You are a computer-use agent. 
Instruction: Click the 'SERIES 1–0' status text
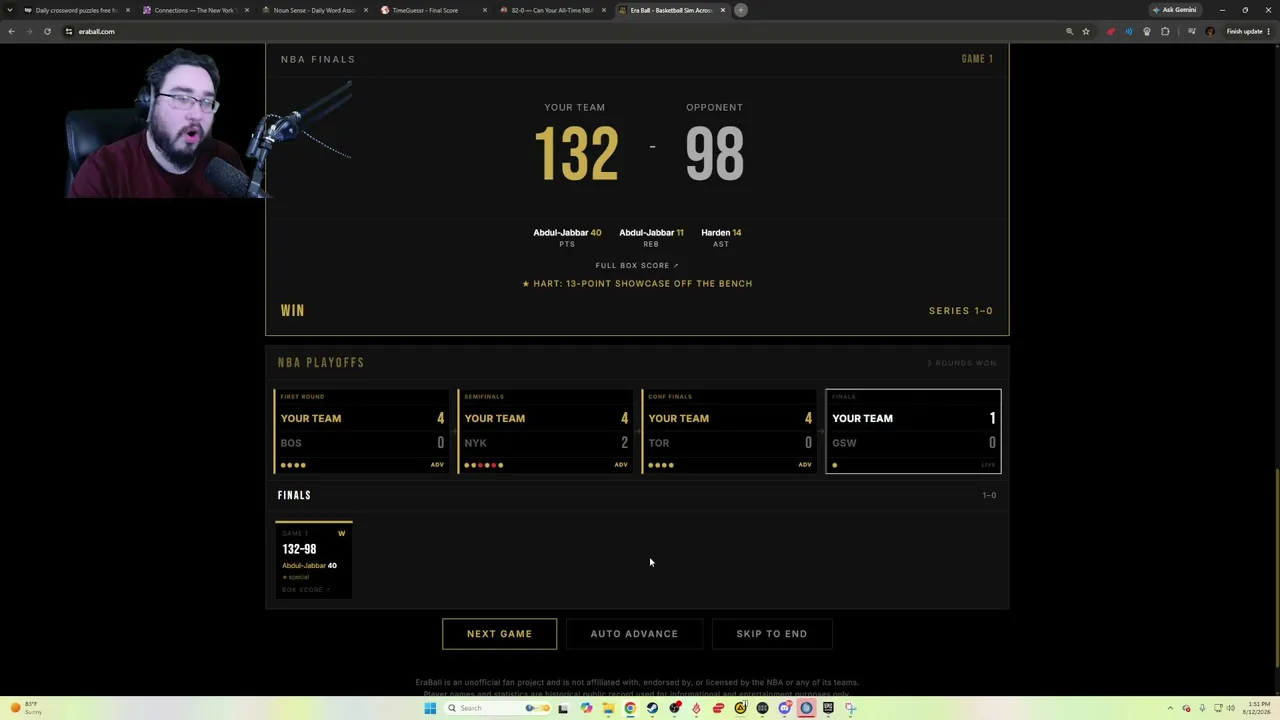(x=961, y=311)
